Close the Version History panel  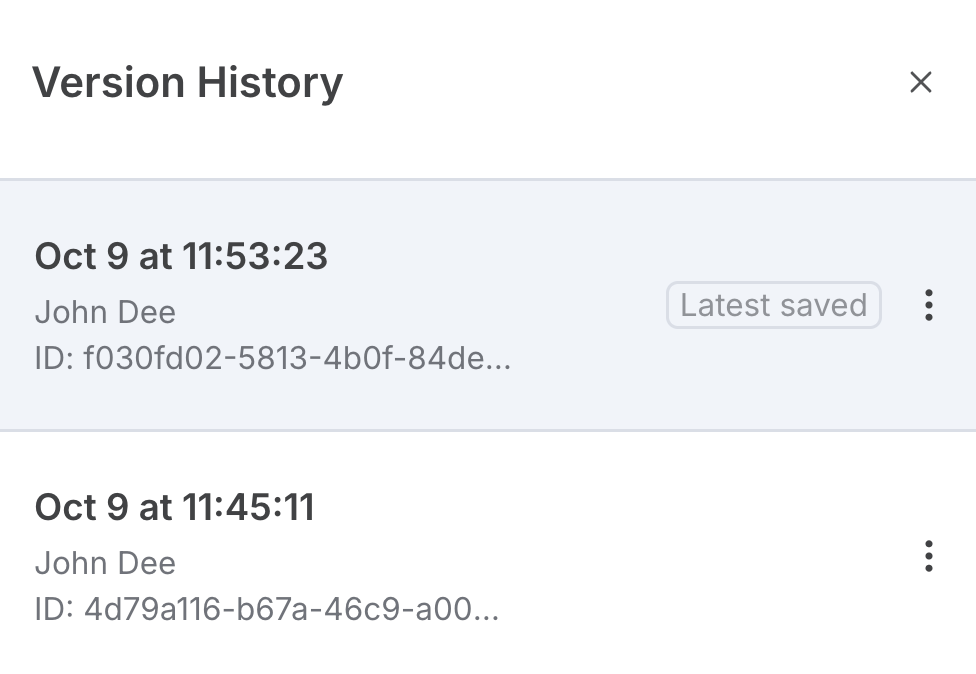coord(921,83)
